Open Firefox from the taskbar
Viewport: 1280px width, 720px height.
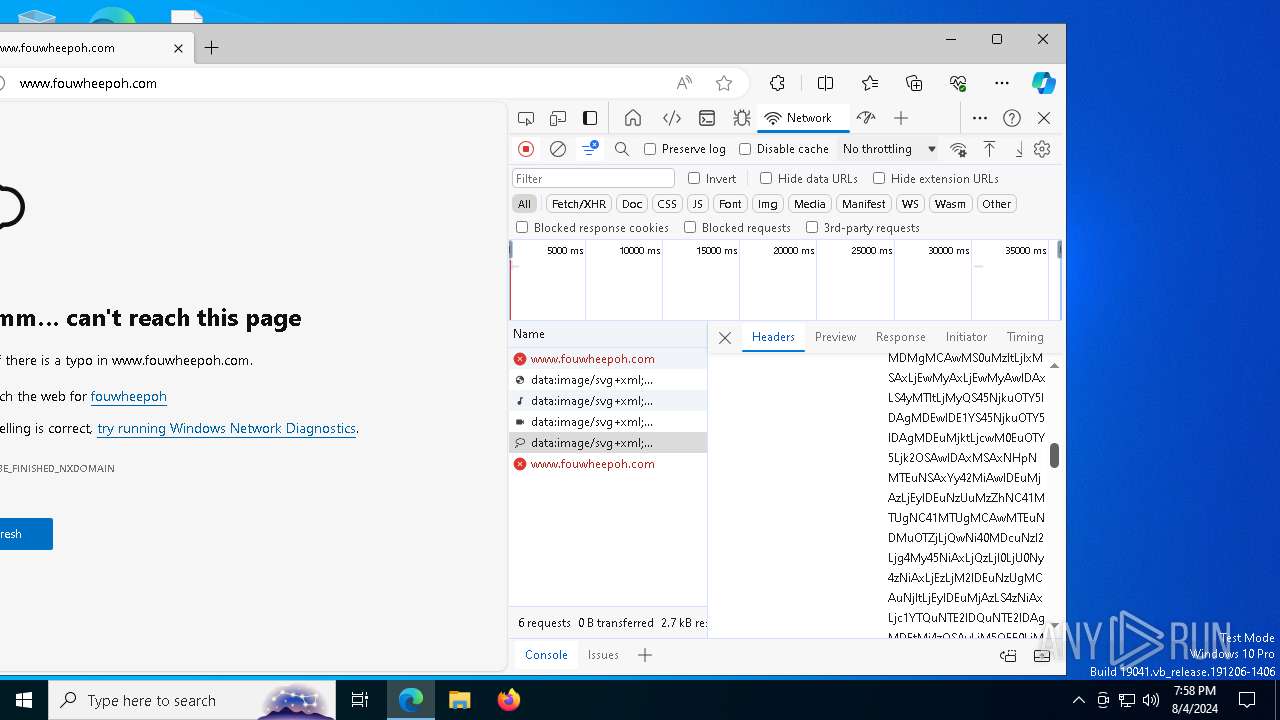click(x=508, y=700)
